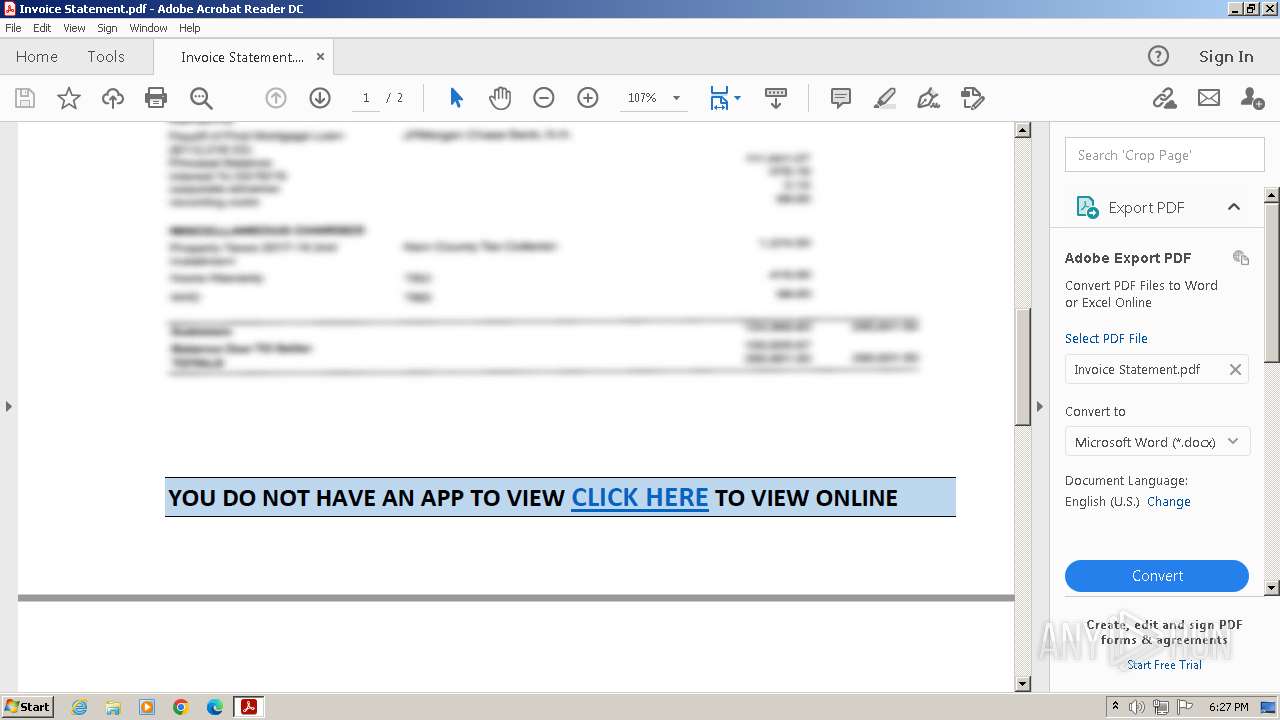Switch to the Tools tab
1280x720 pixels.
pos(106,57)
